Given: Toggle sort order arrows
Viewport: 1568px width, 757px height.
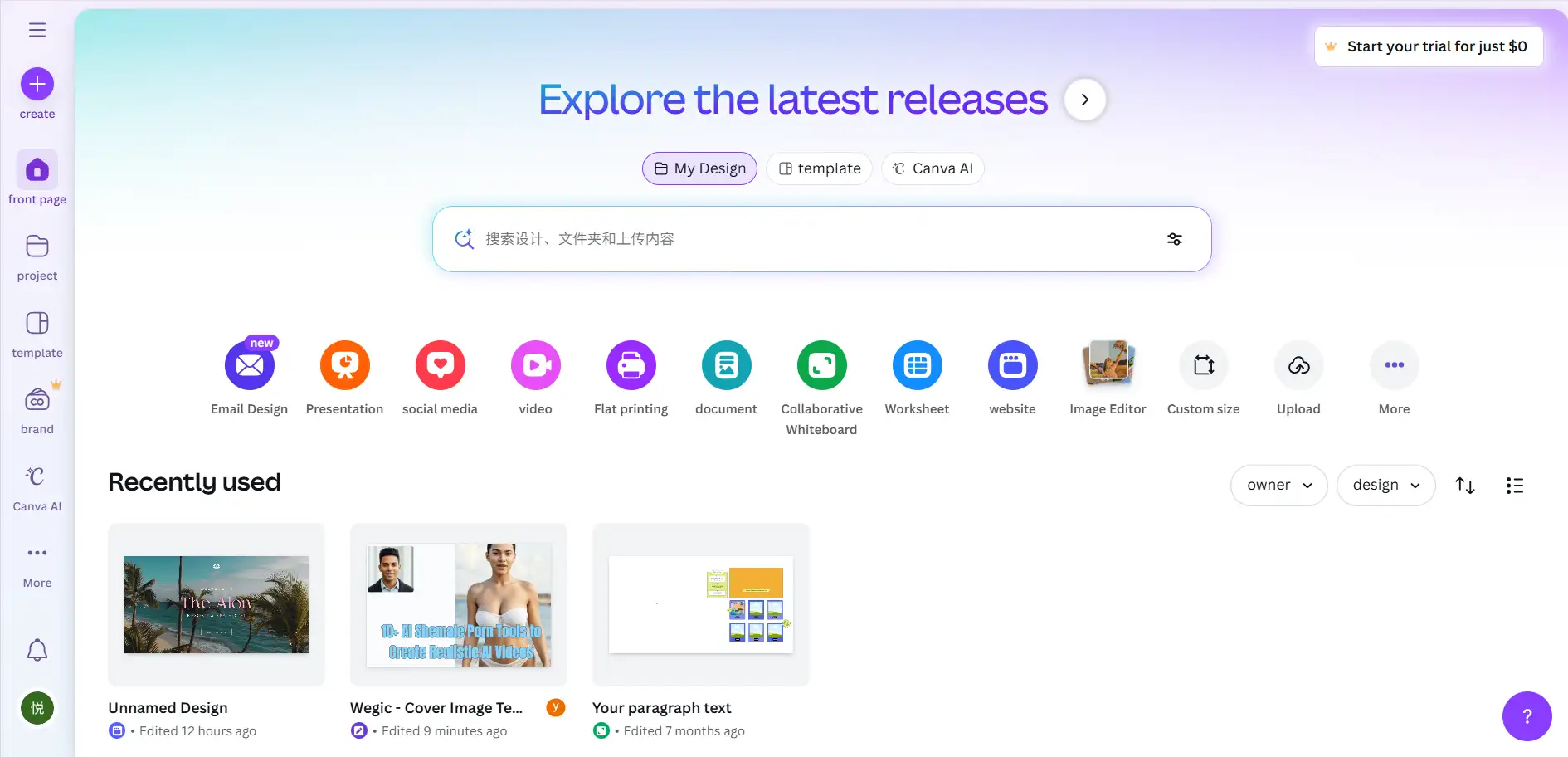Looking at the screenshot, I should (x=1465, y=486).
